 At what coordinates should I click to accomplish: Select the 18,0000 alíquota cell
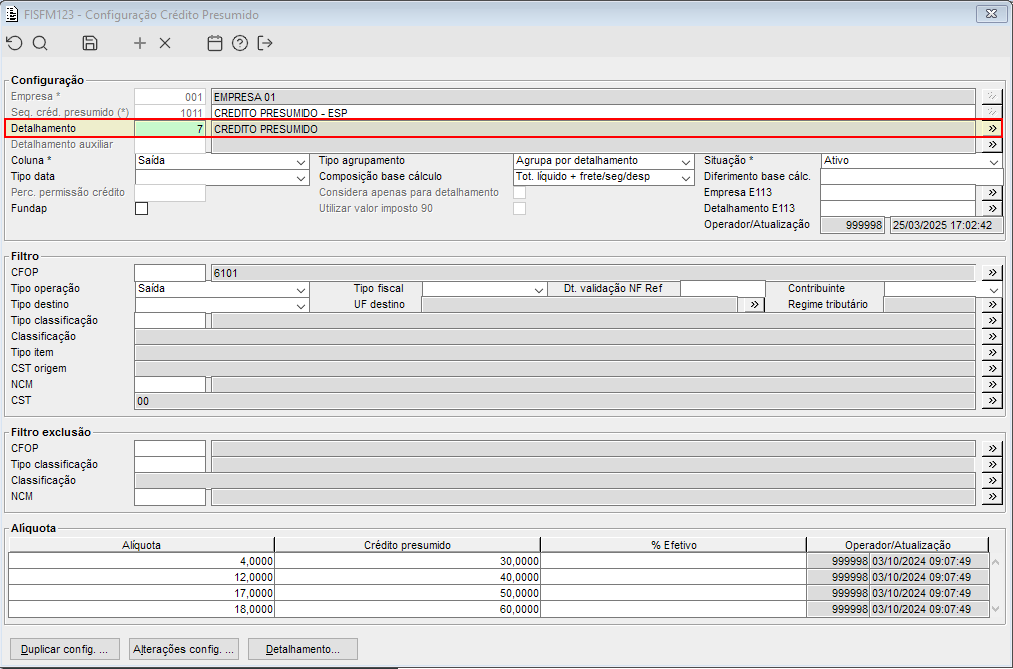click(x=141, y=609)
